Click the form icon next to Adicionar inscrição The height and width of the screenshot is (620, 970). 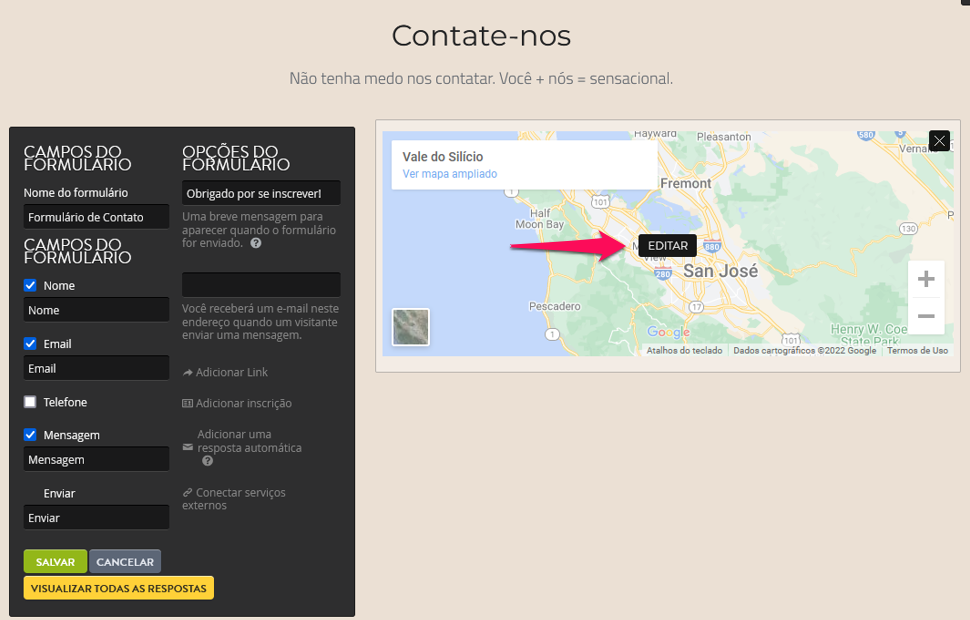pyautogui.click(x=187, y=403)
